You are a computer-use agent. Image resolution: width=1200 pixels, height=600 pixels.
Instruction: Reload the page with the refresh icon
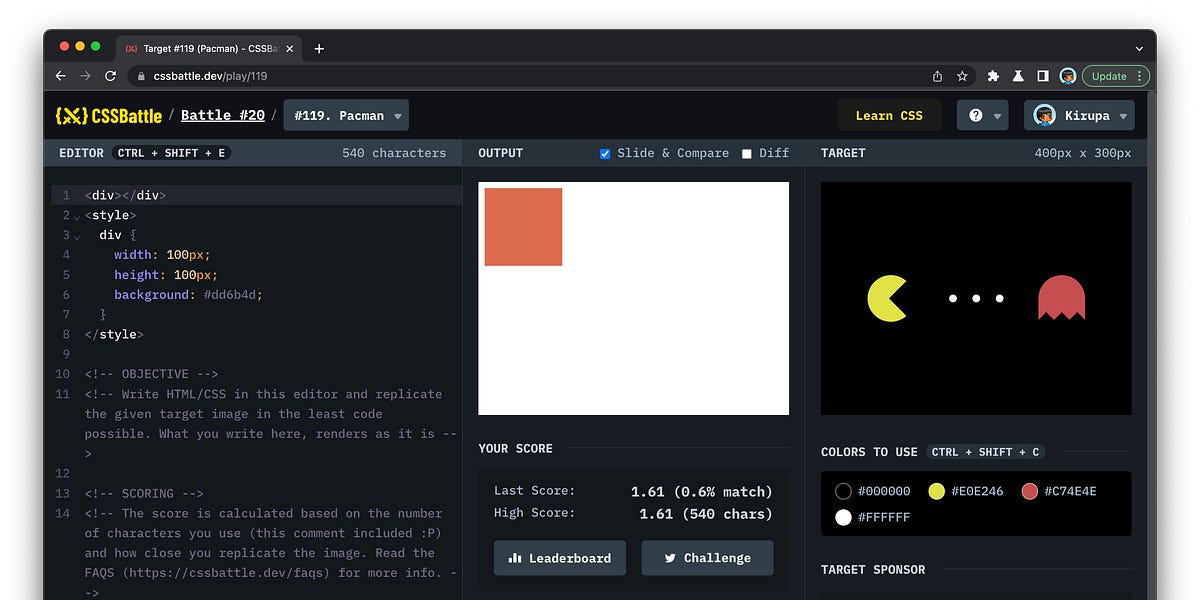click(x=110, y=75)
